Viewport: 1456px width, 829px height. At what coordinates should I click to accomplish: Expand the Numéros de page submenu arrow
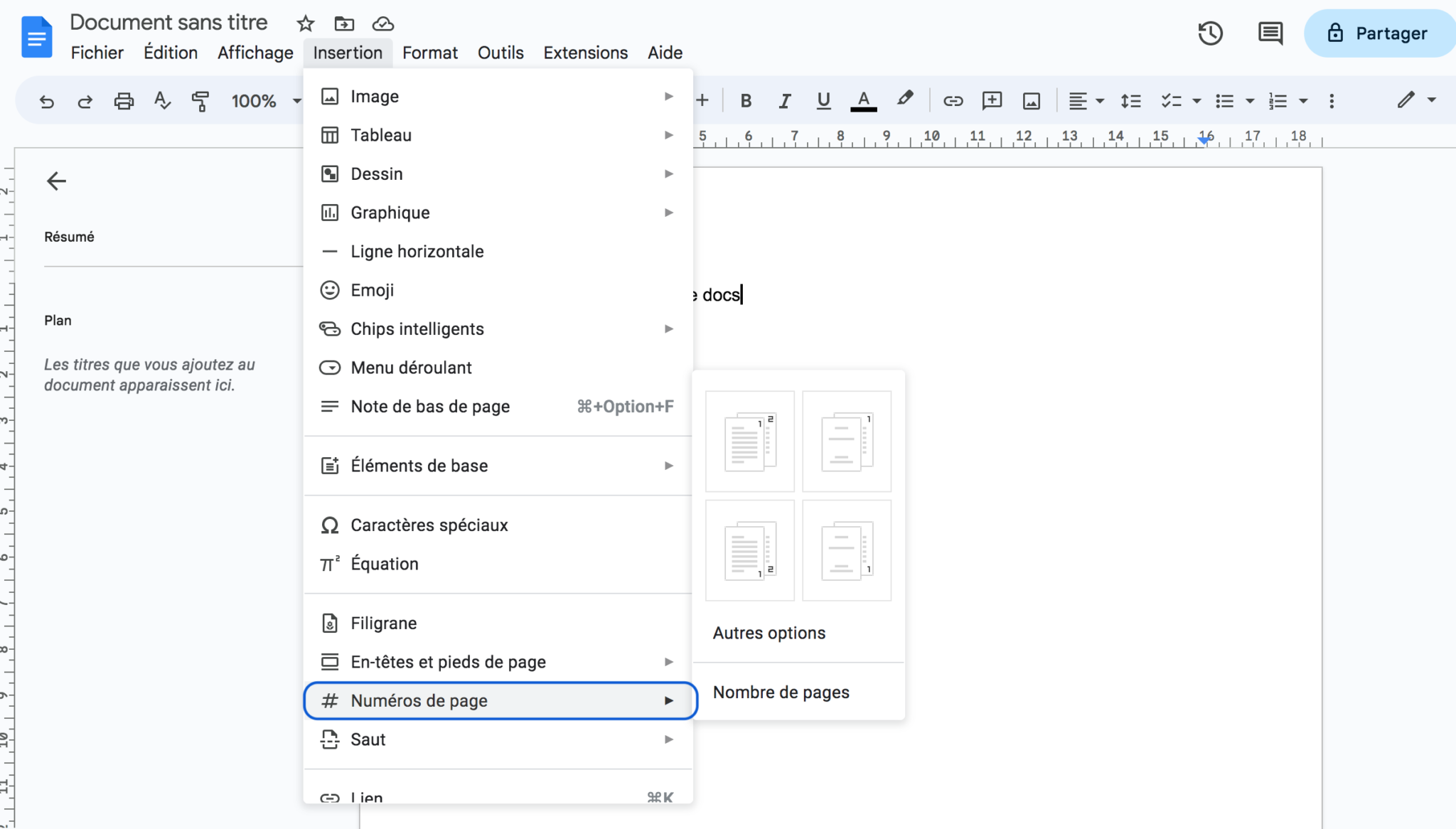[x=669, y=700]
